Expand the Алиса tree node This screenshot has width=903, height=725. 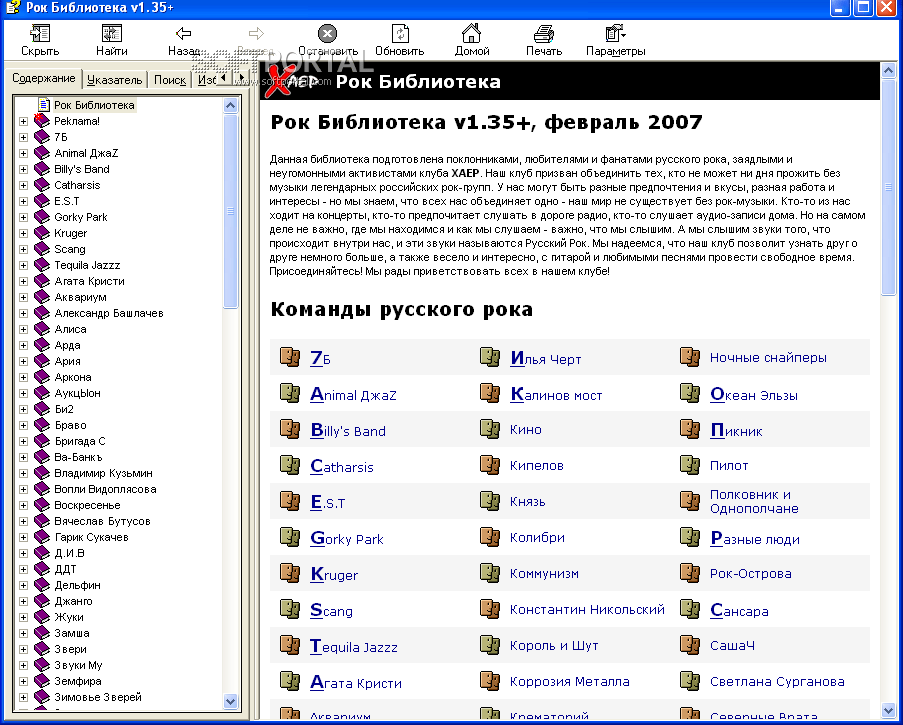[24, 329]
